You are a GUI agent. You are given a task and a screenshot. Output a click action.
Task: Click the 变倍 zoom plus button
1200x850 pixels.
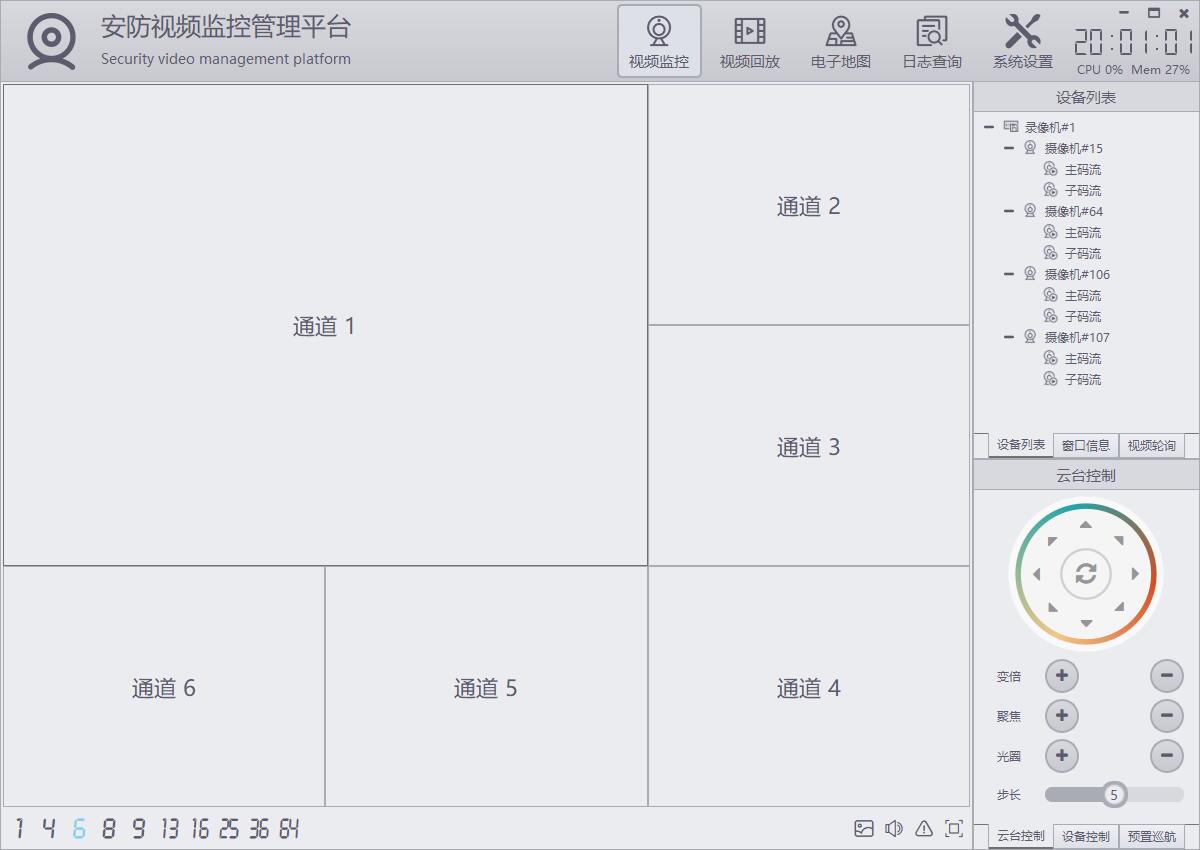[x=1061, y=676]
